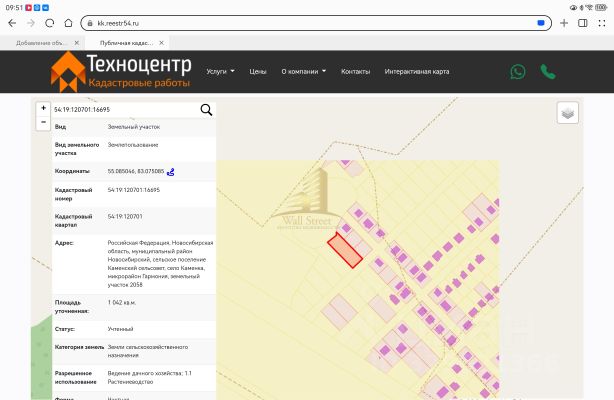The height and width of the screenshot is (400, 614).
Task: Zoom out the map with minus button
Action: 43,122
